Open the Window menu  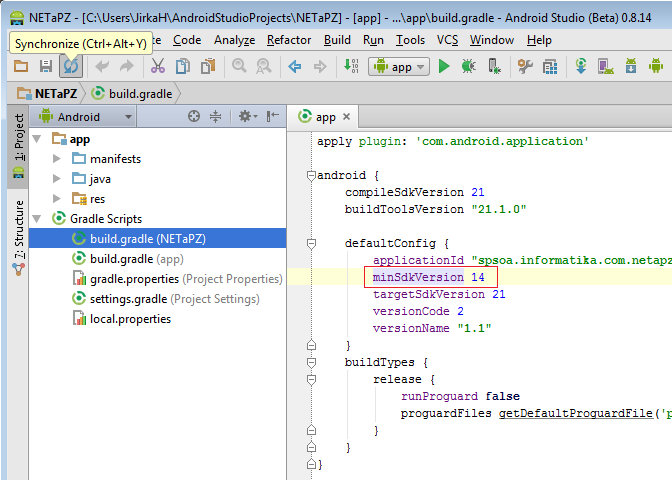(492, 40)
